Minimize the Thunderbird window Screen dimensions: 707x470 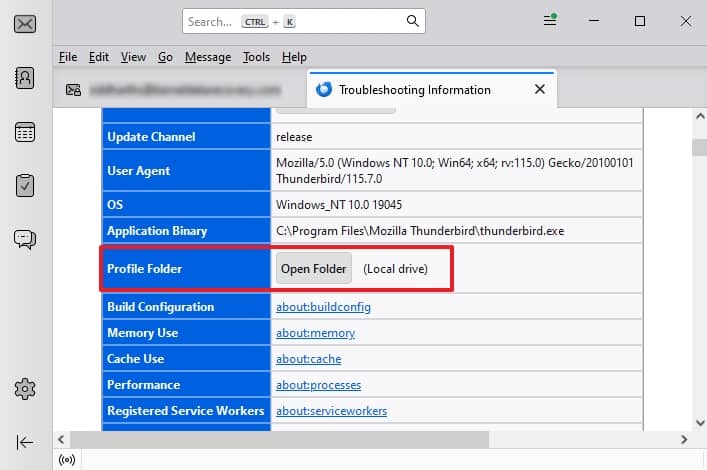[594, 21]
